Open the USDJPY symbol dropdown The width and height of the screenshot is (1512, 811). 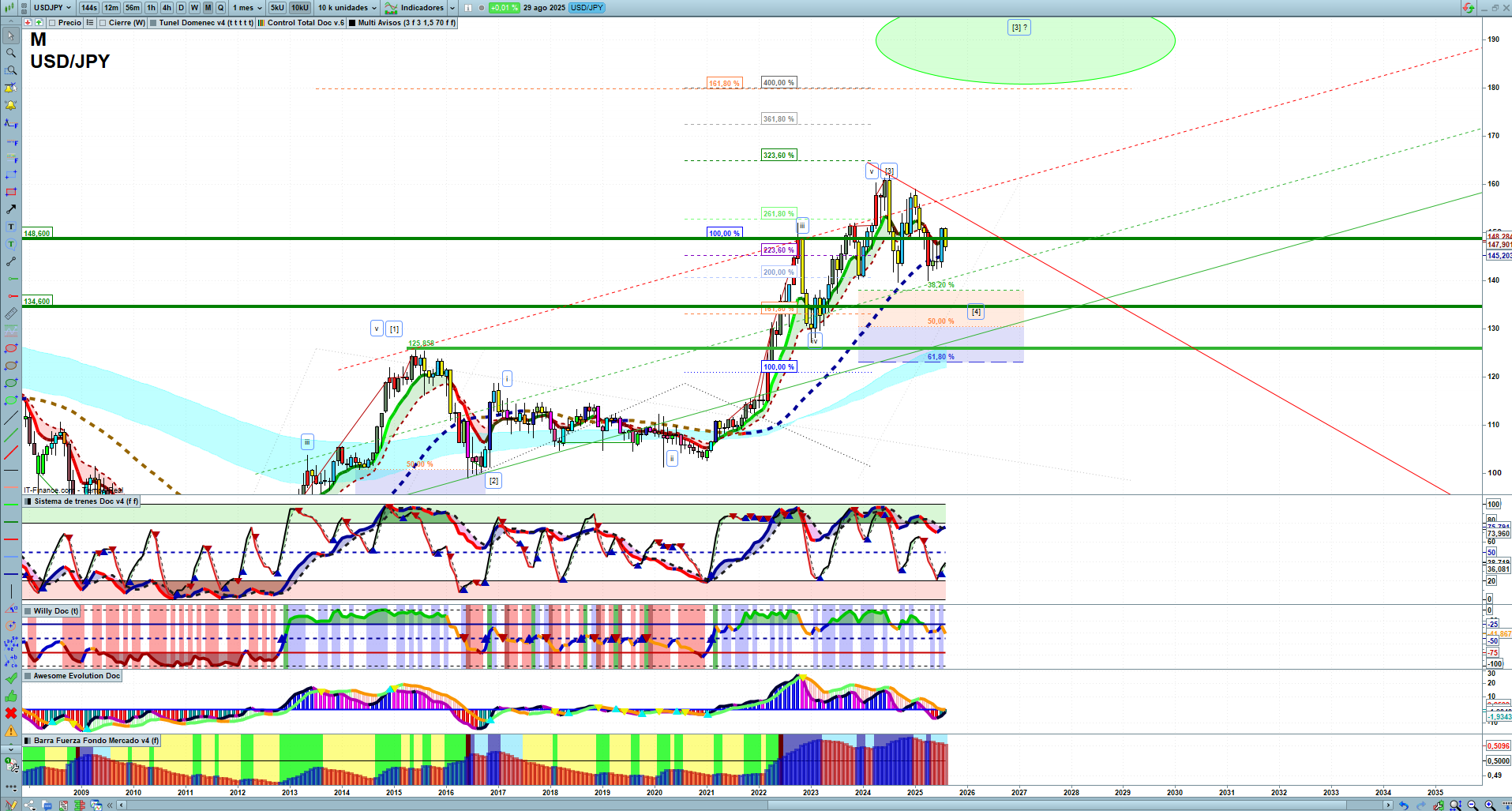(x=52, y=8)
